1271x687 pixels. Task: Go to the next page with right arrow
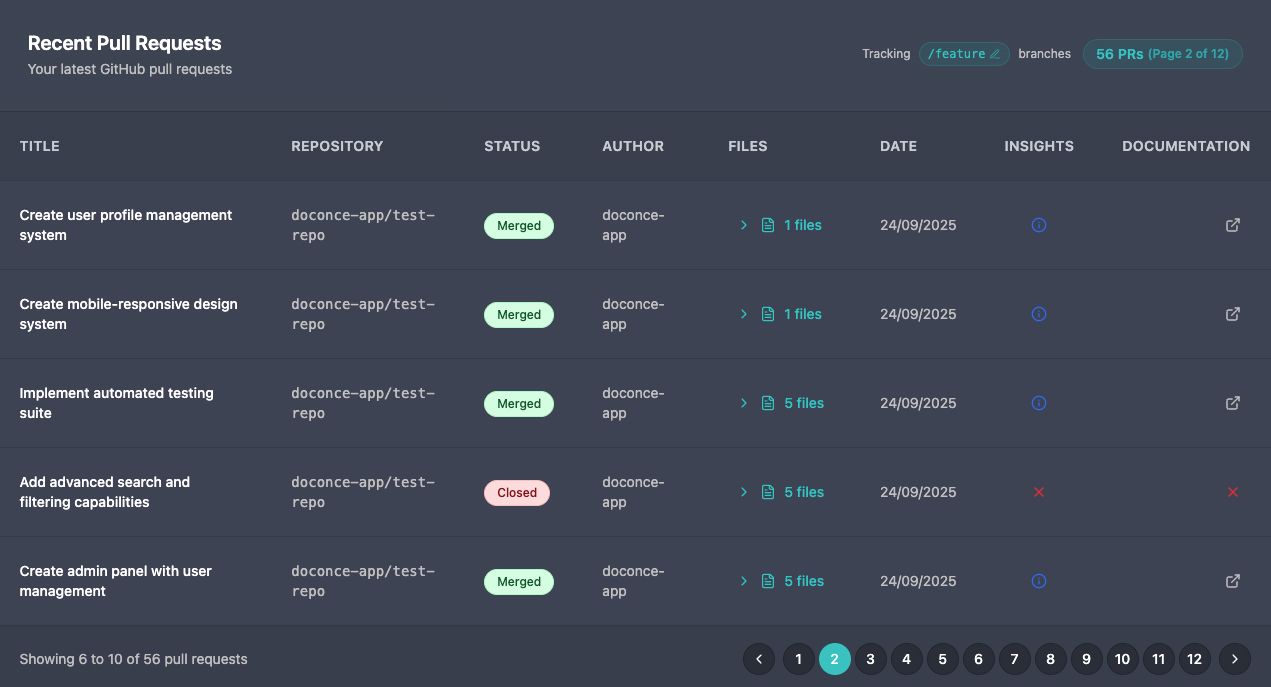1234,659
